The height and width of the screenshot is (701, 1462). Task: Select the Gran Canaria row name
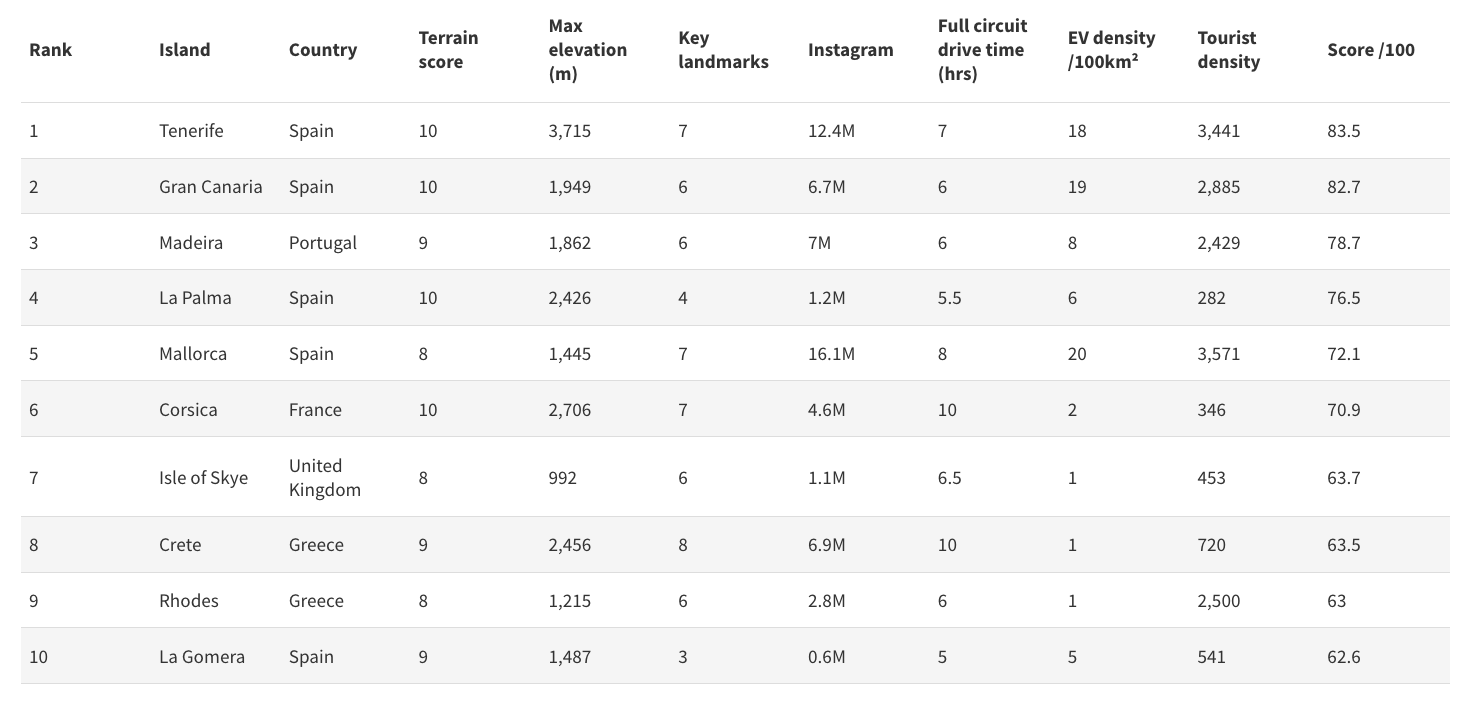coord(210,187)
